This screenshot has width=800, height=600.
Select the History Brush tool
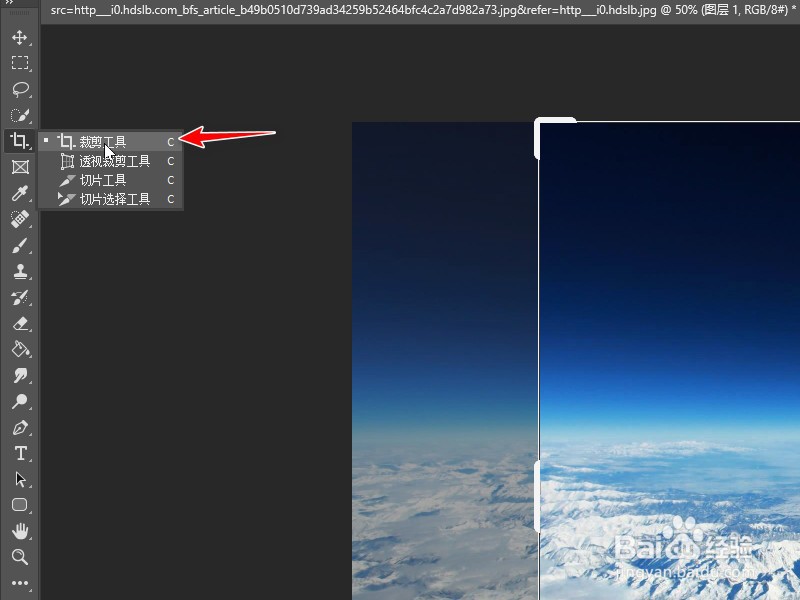(20, 297)
